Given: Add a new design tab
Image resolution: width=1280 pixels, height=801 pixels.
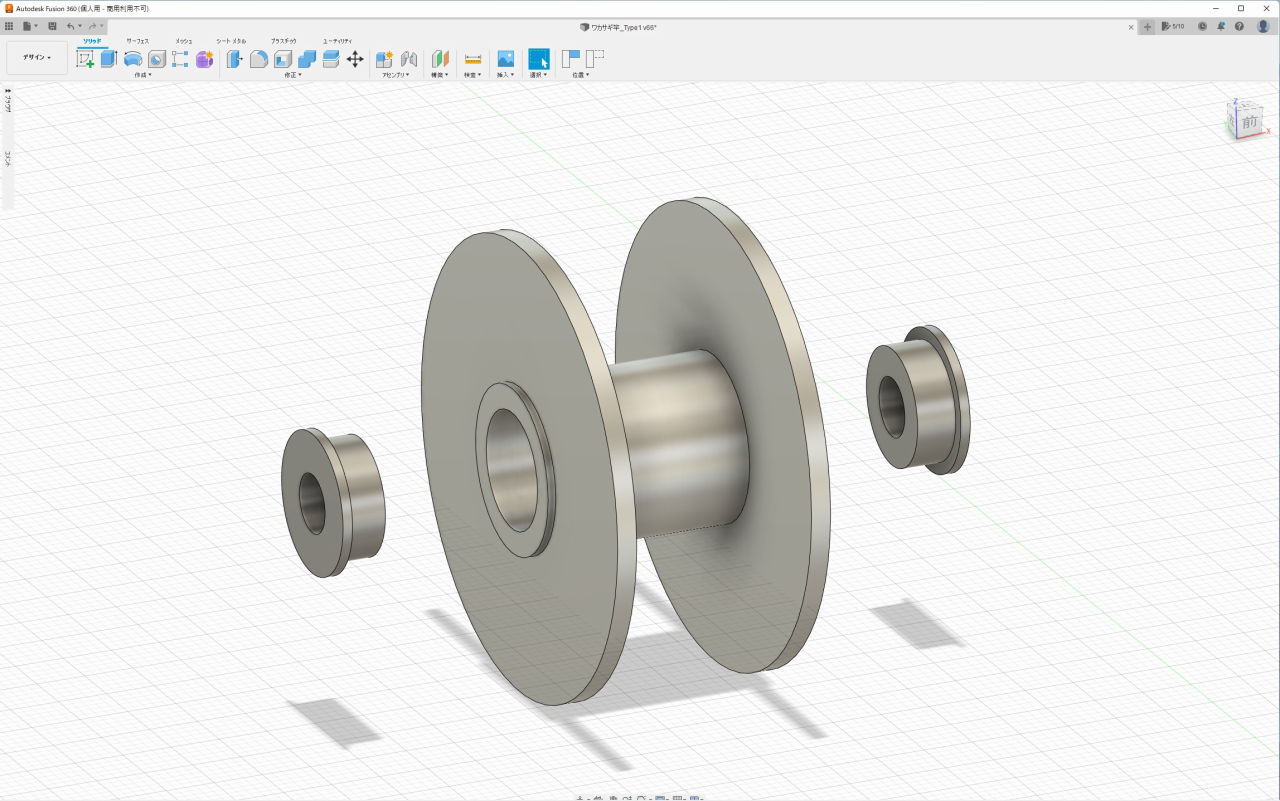Looking at the screenshot, I should point(1148,27).
